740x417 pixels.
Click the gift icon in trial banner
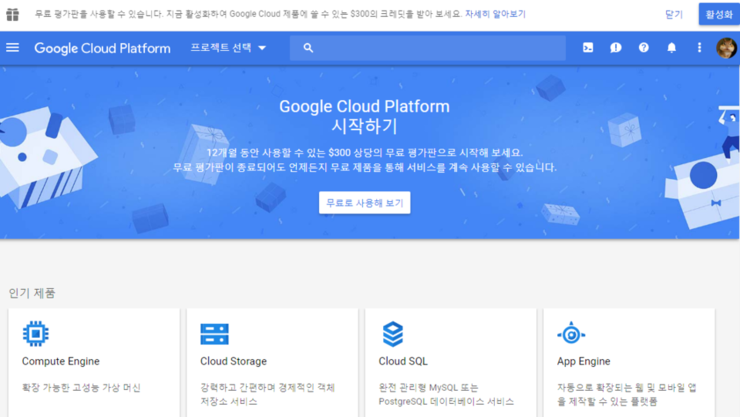pyautogui.click(x=13, y=15)
